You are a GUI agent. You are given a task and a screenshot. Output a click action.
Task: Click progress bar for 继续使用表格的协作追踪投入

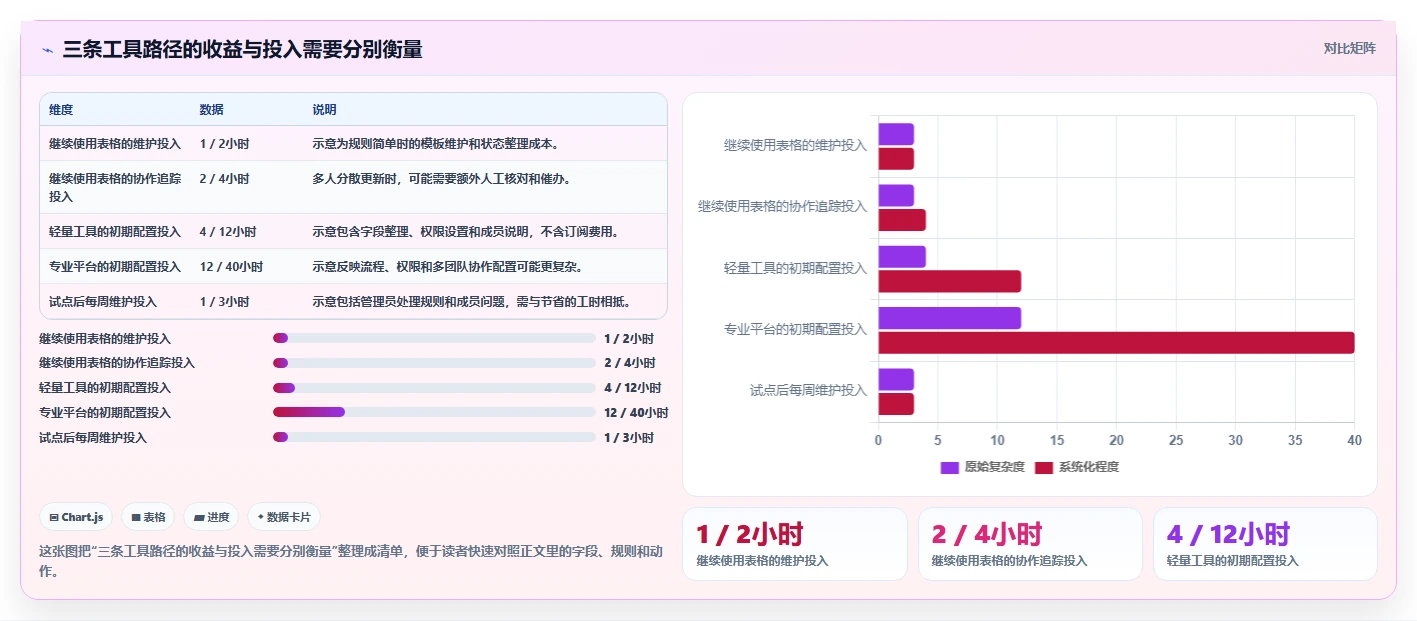tap(434, 363)
